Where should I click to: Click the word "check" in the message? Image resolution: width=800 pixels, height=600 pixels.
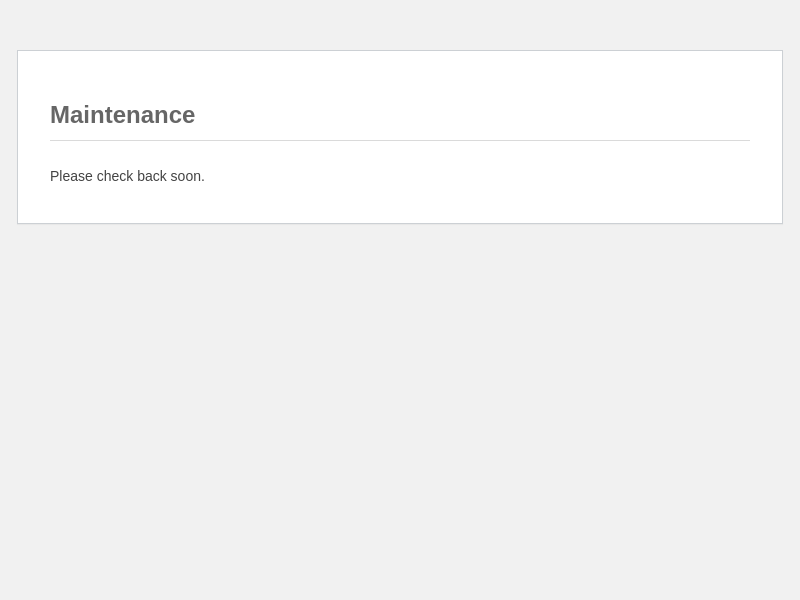click(x=115, y=176)
